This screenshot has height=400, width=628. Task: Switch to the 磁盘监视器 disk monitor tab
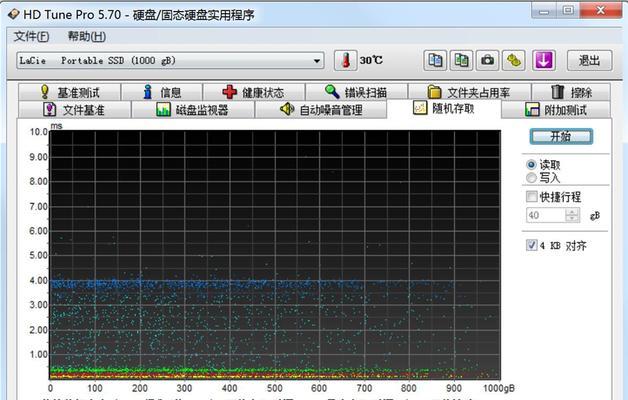(193, 110)
